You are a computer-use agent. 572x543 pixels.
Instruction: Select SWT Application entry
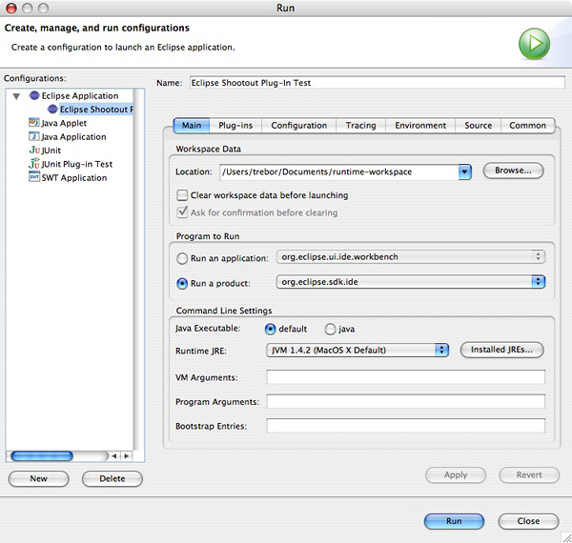[x=74, y=178]
